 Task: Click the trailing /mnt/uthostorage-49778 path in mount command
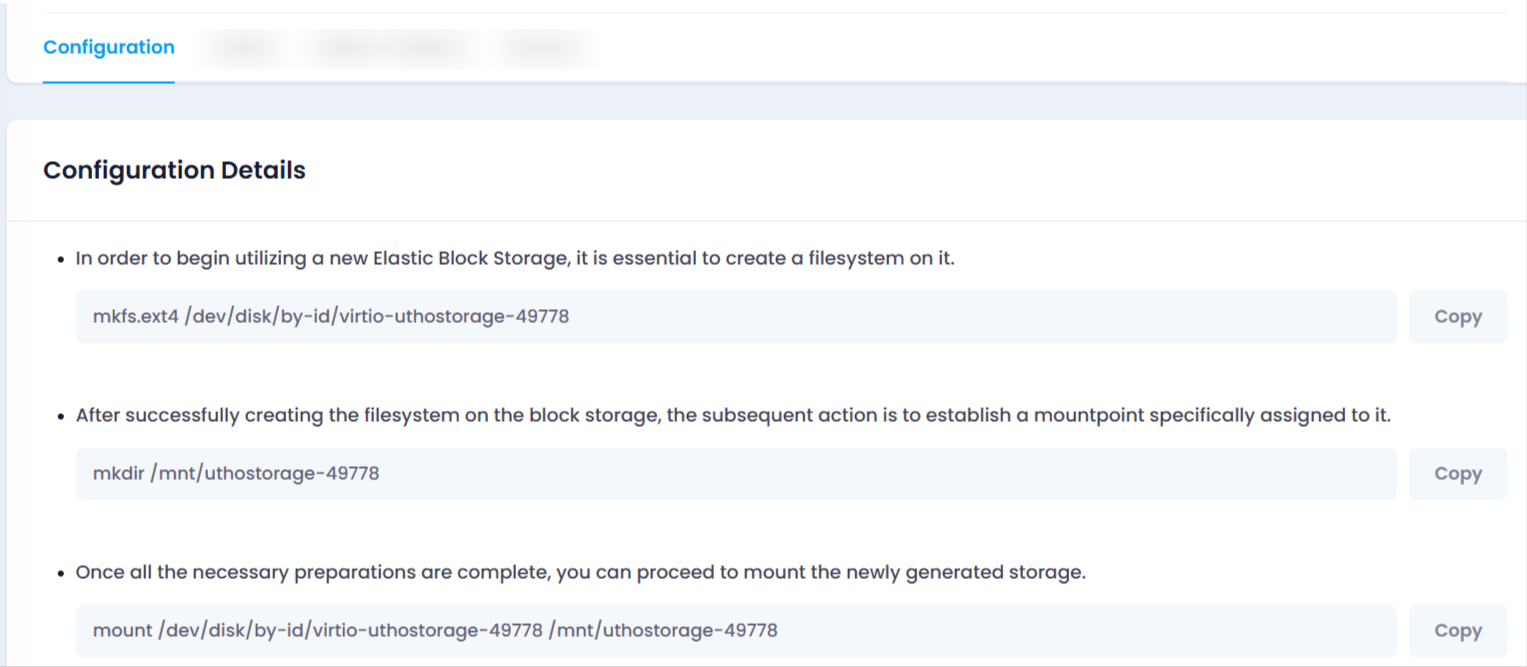(x=664, y=631)
